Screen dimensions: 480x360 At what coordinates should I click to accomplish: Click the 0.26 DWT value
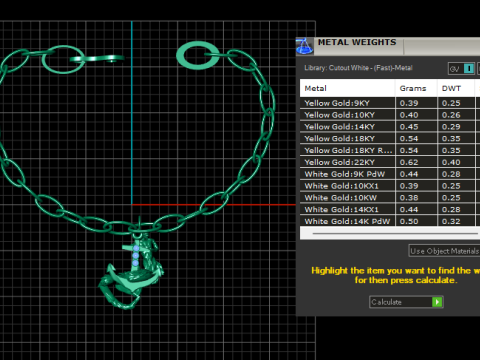451,115
